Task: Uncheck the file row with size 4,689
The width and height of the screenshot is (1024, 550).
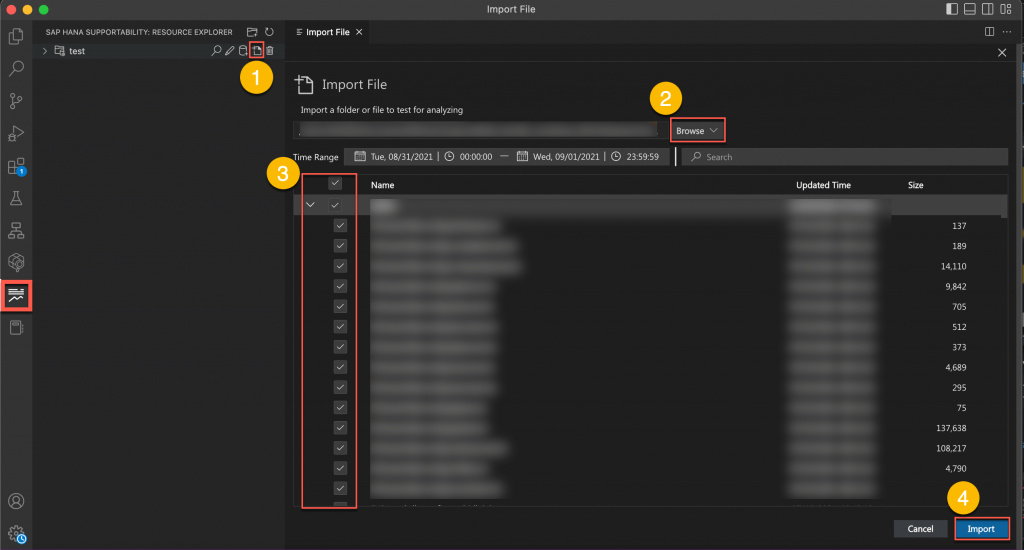Action: pyautogui.click(x=340, y=367)
